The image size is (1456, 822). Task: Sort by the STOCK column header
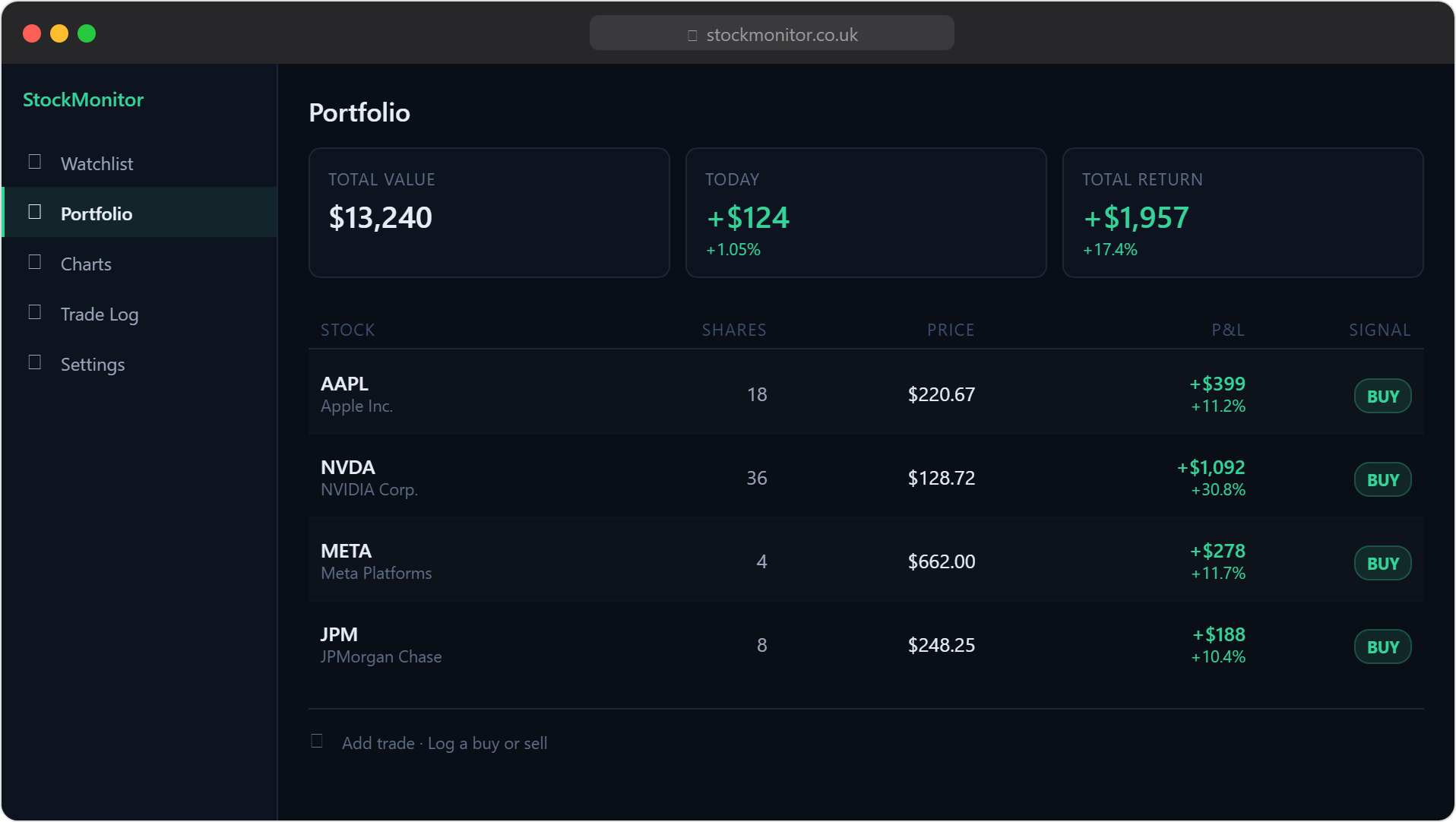pos(348,330)
